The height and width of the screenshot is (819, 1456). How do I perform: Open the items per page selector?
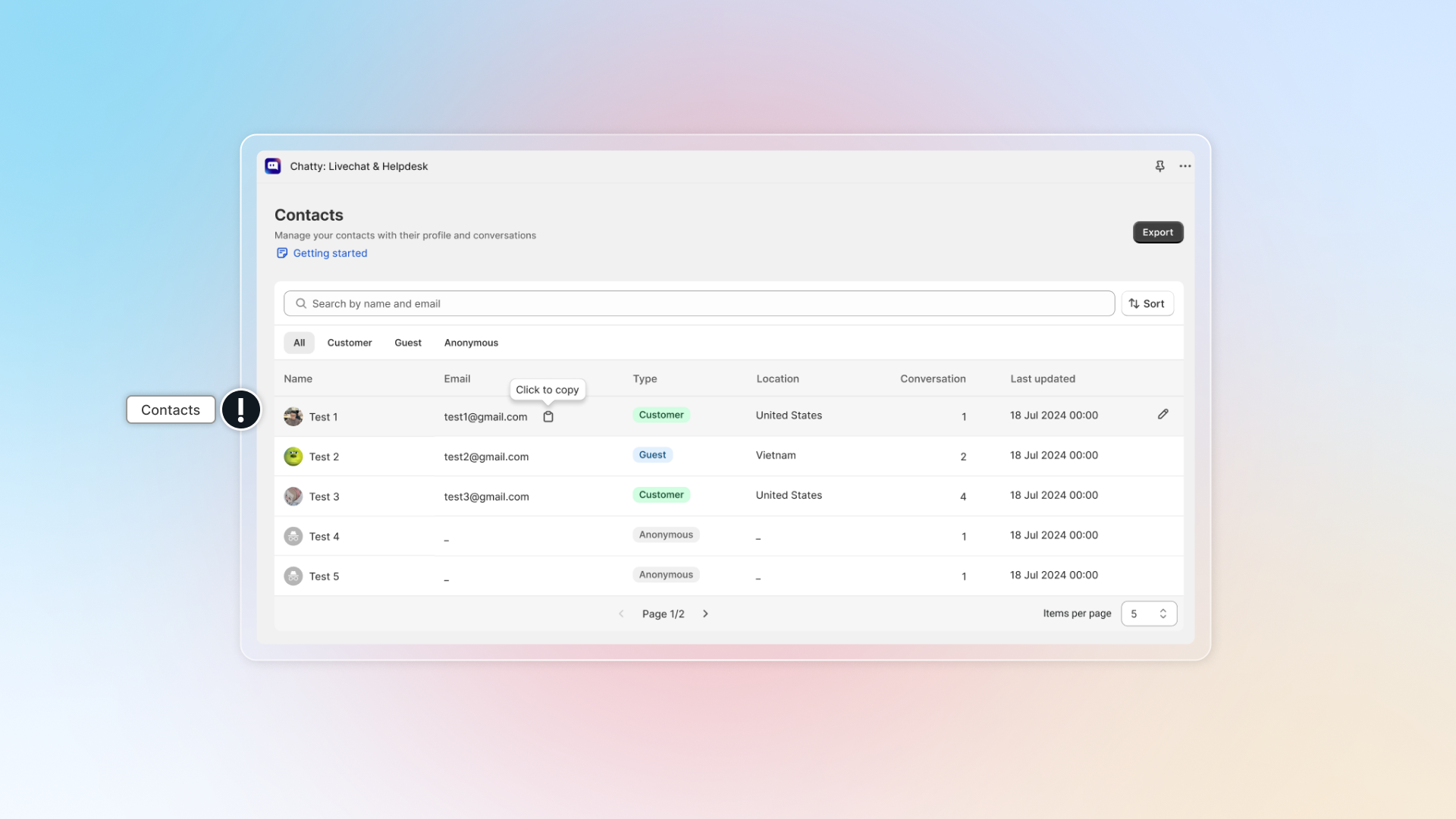click(1148, 613)
